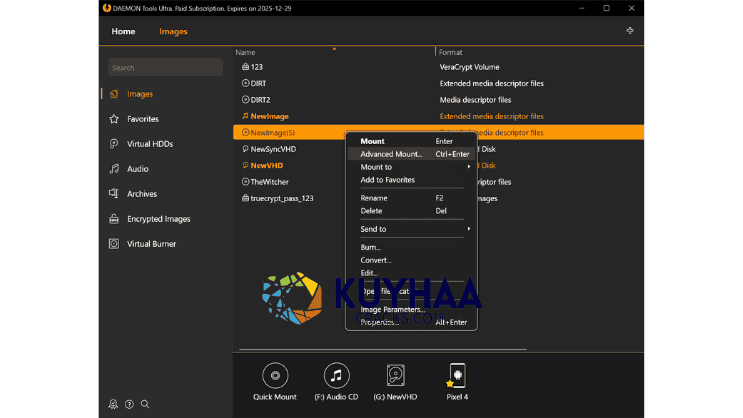Choose Advanced Mount... option
The height and width of the screenshot is (418, 743).
pyautogui.click(x=411, y=154)
